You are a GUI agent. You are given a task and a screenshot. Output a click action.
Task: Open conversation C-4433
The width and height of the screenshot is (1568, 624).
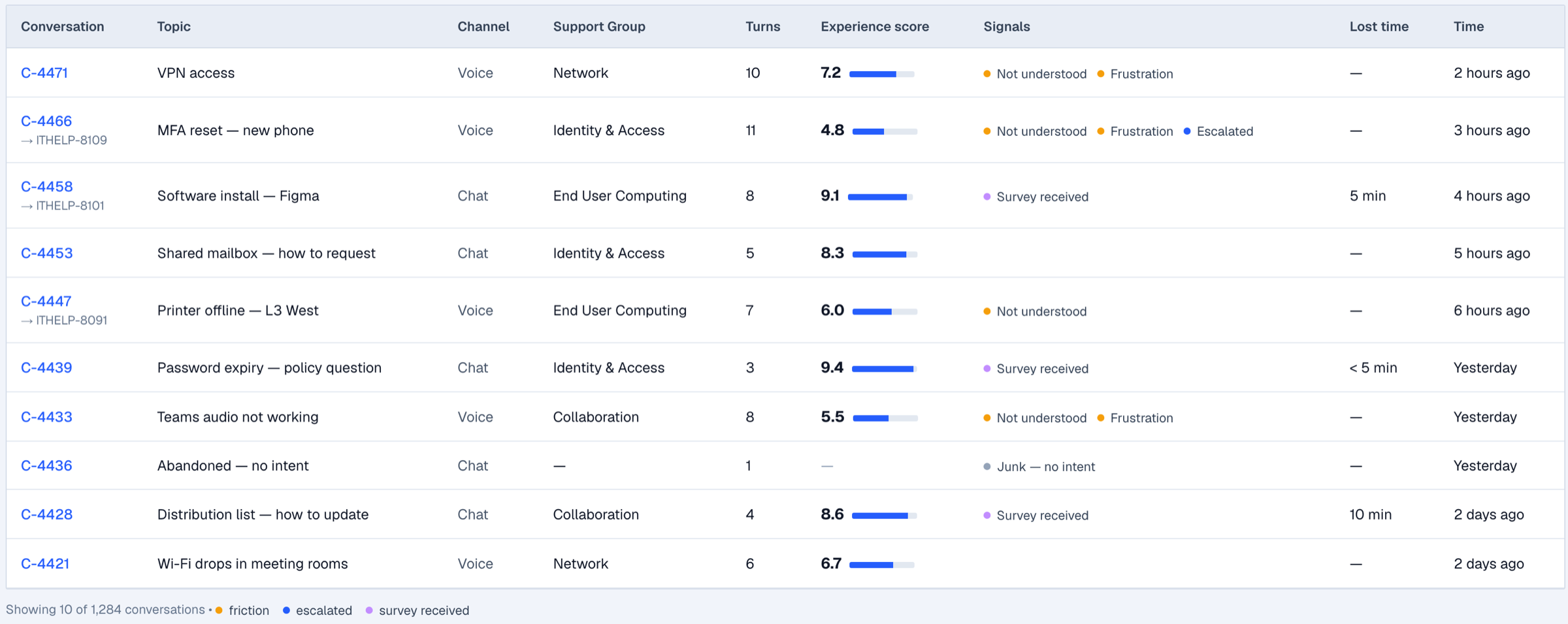click(46, 418)
